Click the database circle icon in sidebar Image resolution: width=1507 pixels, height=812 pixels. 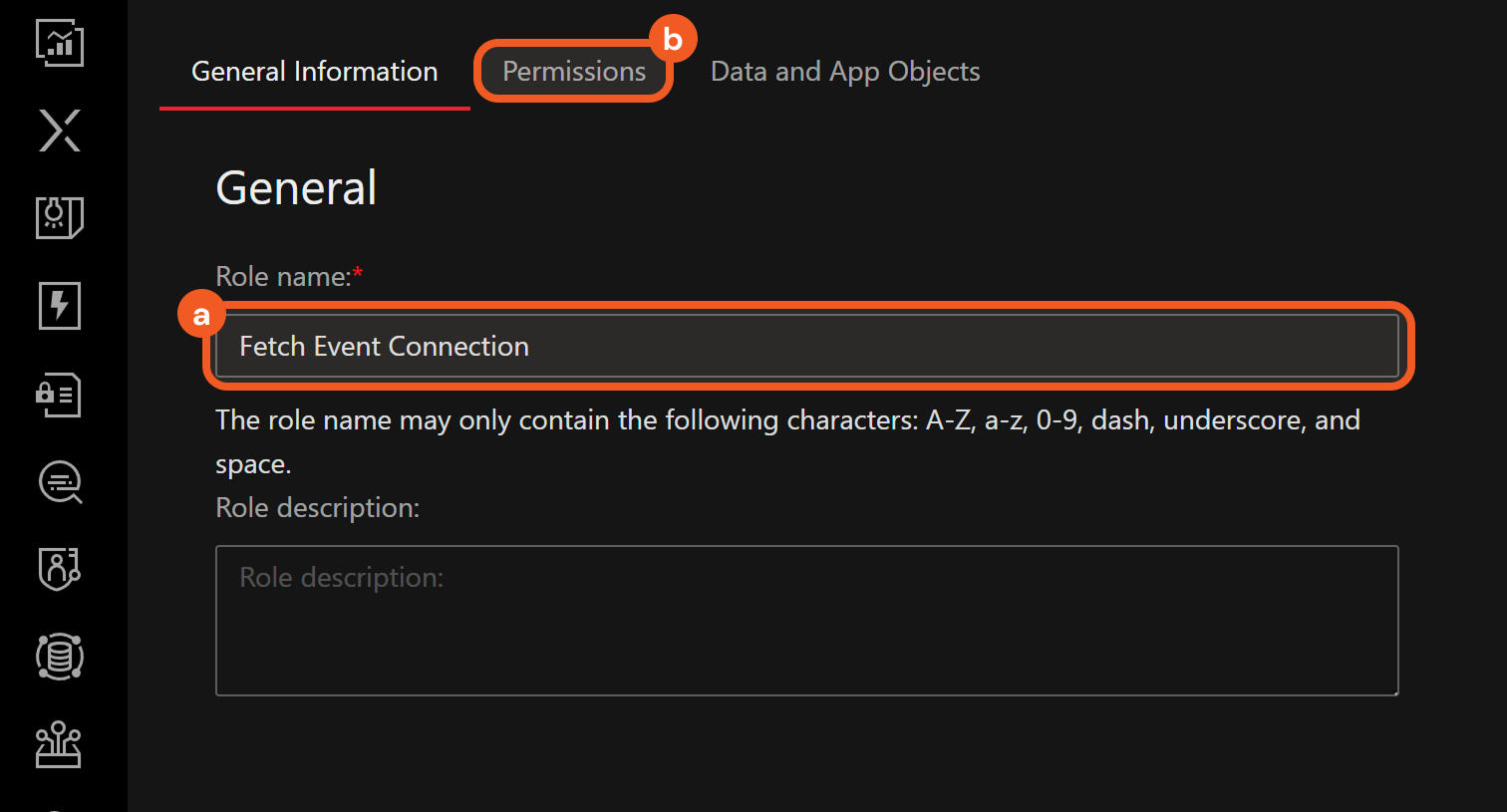(60, 657)
